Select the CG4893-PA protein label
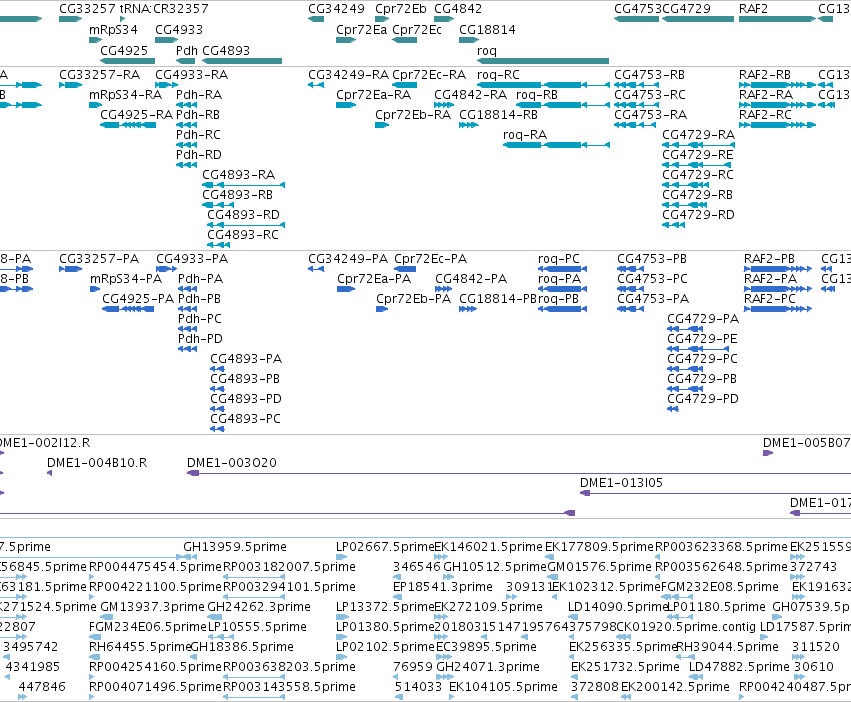This screenshot has height=702, width=851. coord(246,359)
